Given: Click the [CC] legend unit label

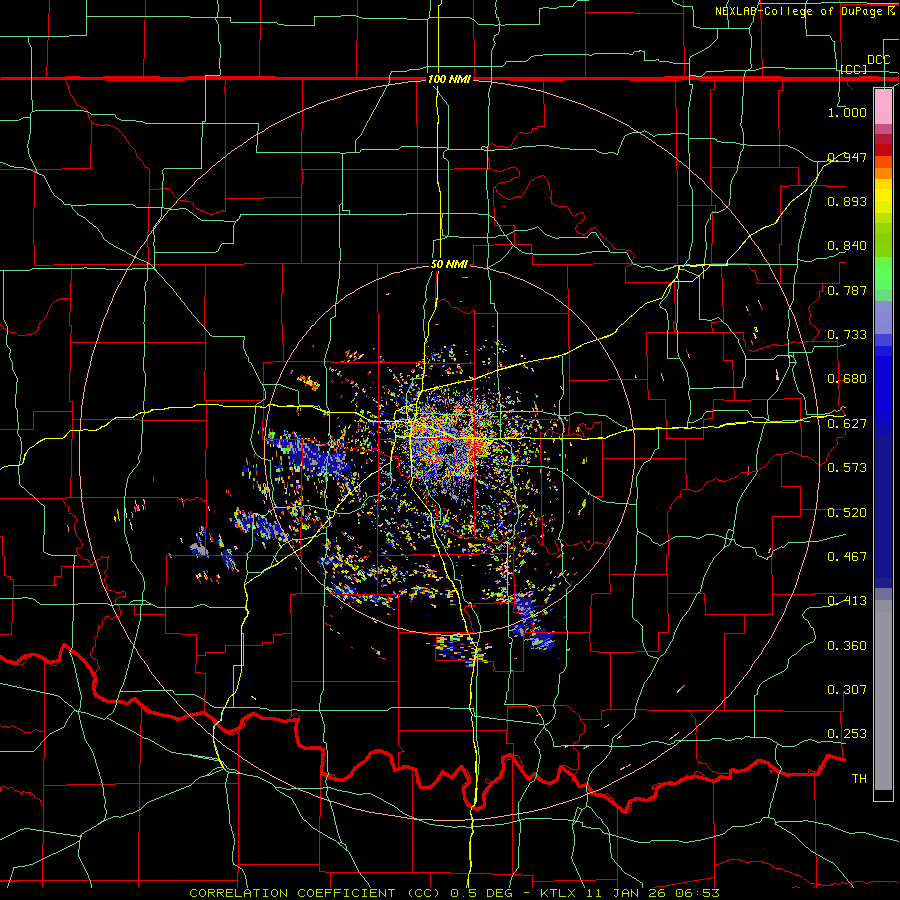Looking at the screenshot, I should [x=854, y=69].
